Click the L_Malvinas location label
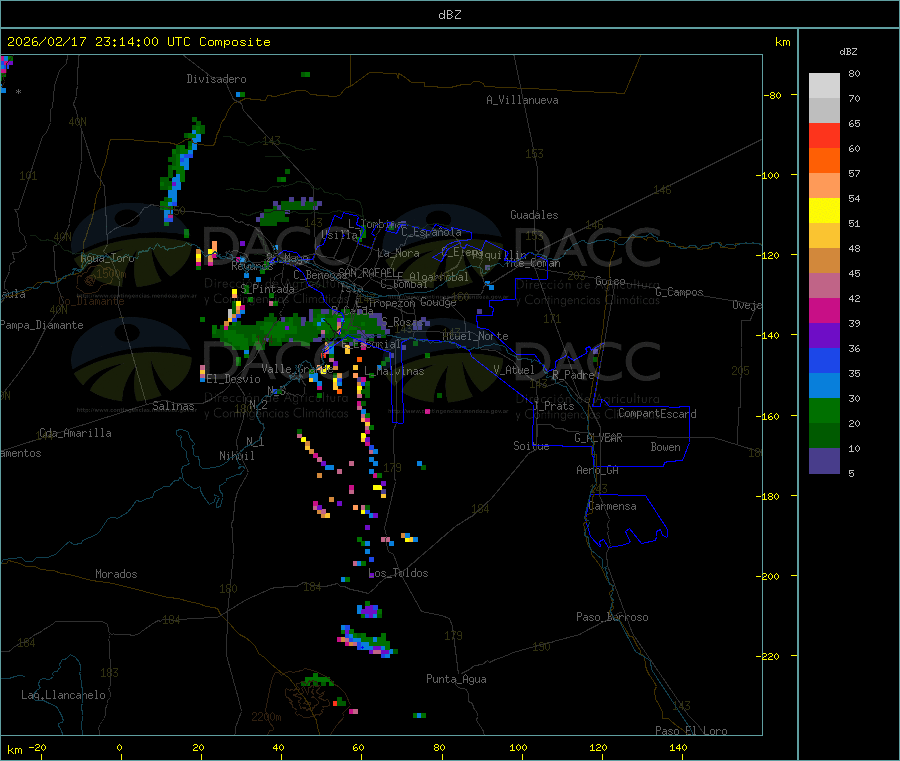The height and width of the screenshot is (761, 900). click(394, 371)
